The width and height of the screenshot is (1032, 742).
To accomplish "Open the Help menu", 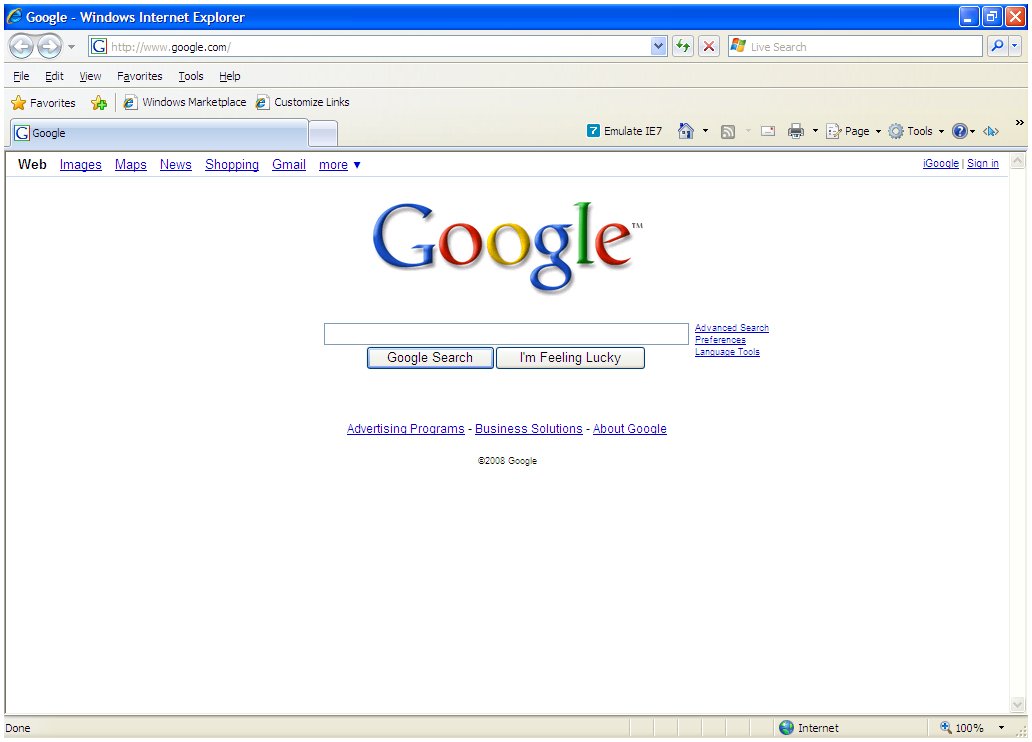I will 230,76.
